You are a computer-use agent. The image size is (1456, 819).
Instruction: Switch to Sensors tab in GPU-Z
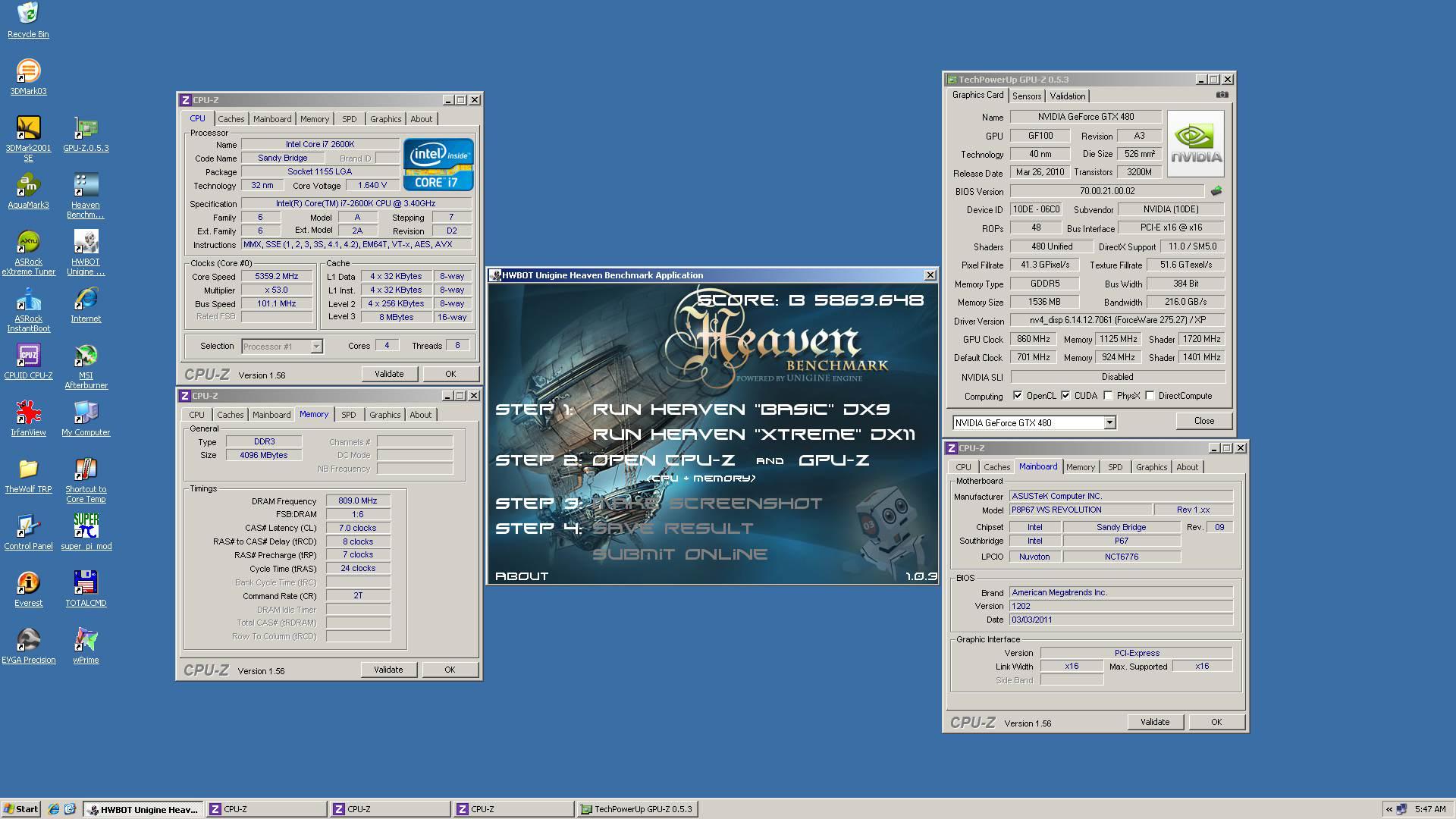coord(1027,96)
